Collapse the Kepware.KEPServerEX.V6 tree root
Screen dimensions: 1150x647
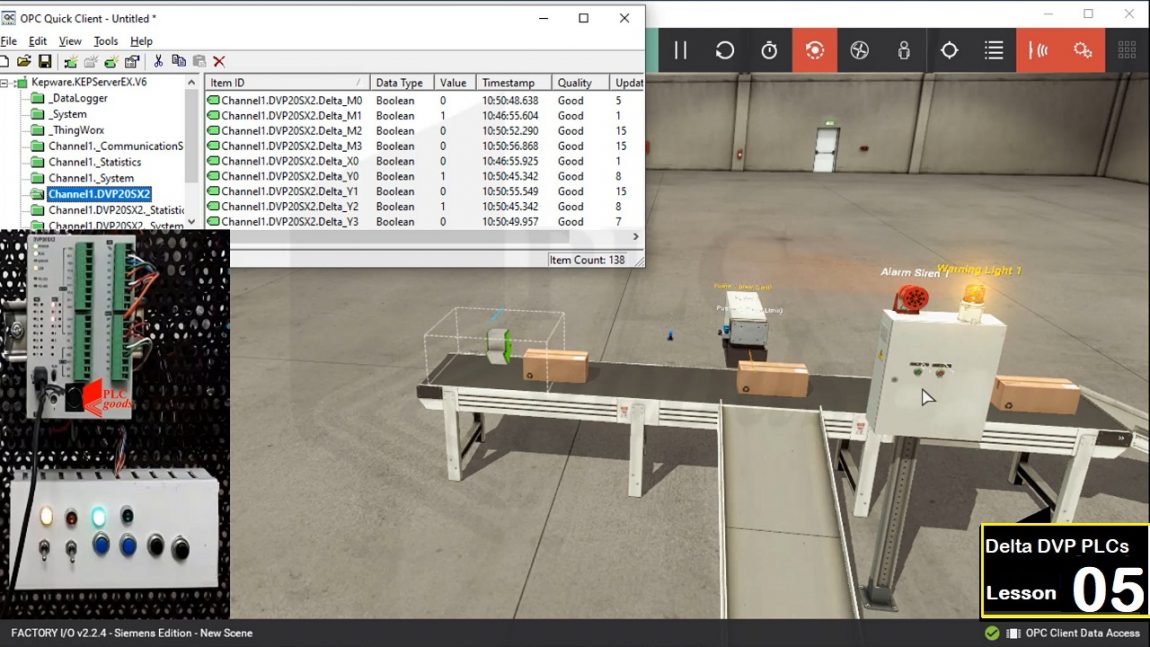[6, 82]
